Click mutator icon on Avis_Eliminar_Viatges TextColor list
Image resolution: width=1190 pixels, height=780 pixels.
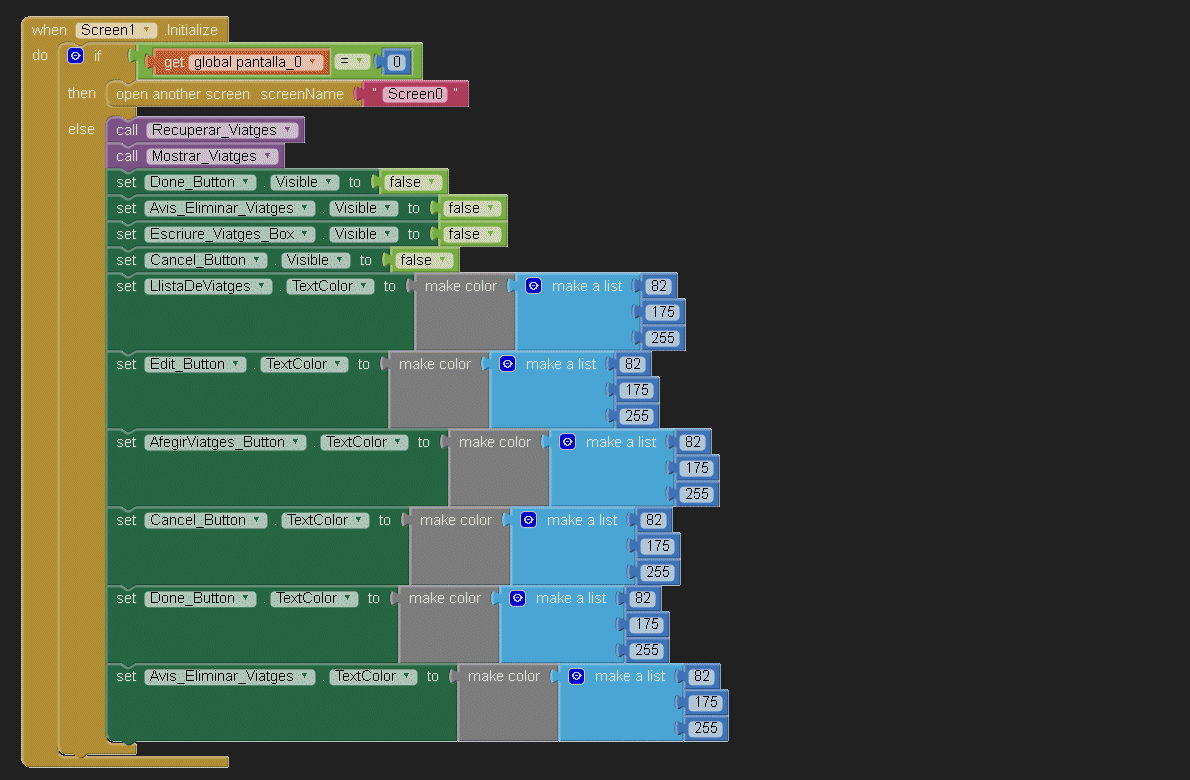pyautogui.click(x=577, y=676)
